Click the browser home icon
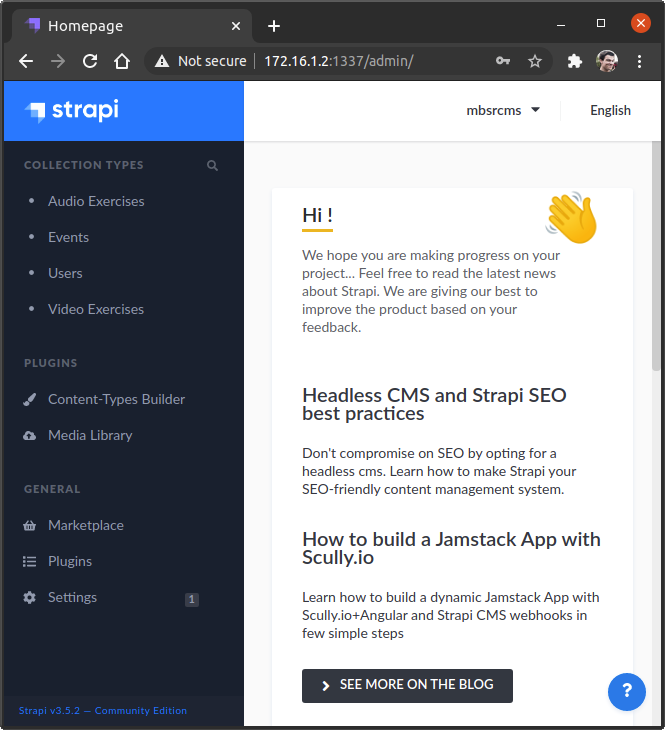 click(122, 61)
